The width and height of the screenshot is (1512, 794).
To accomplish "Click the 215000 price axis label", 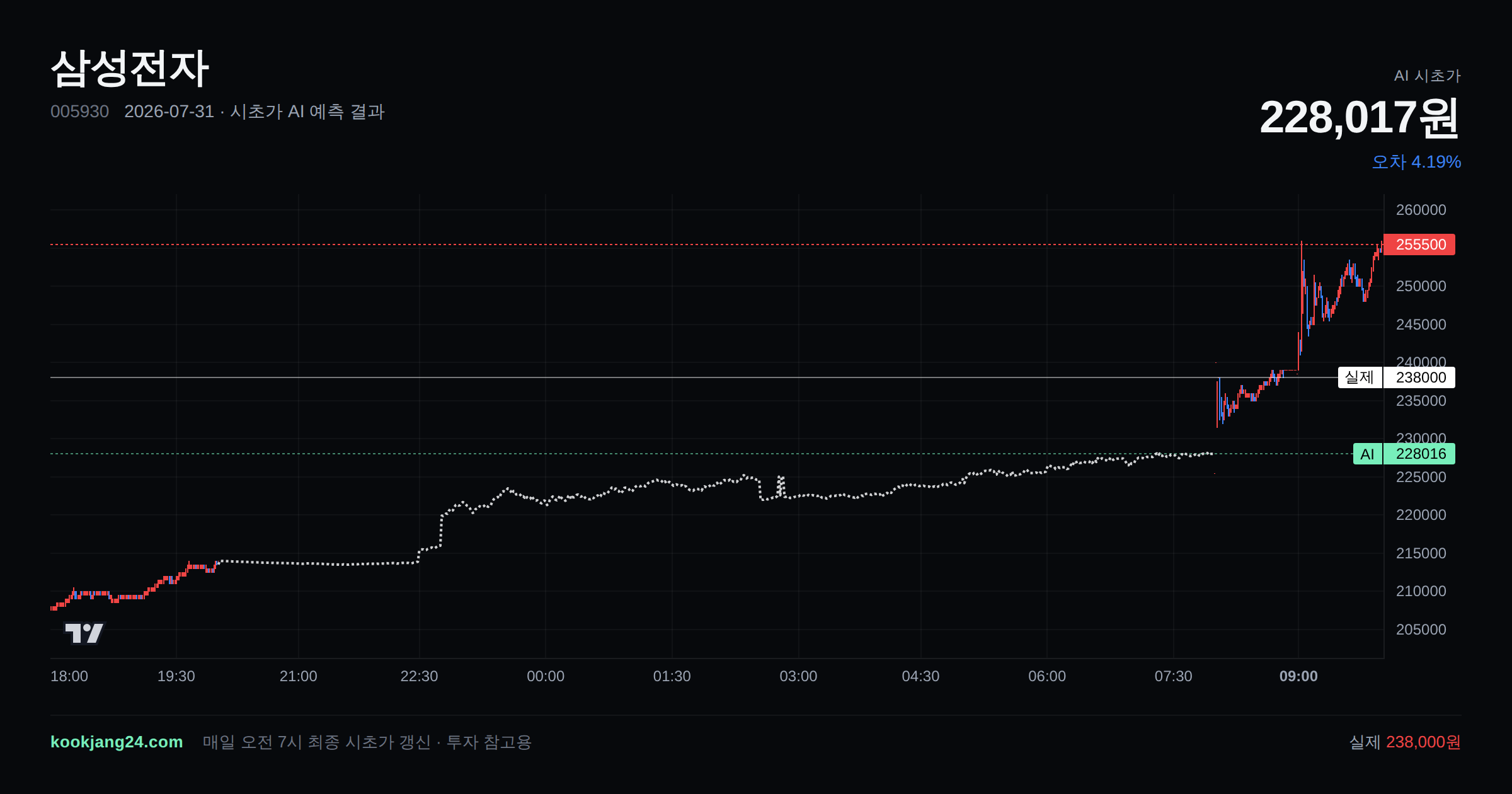I will coord(1421,553).
